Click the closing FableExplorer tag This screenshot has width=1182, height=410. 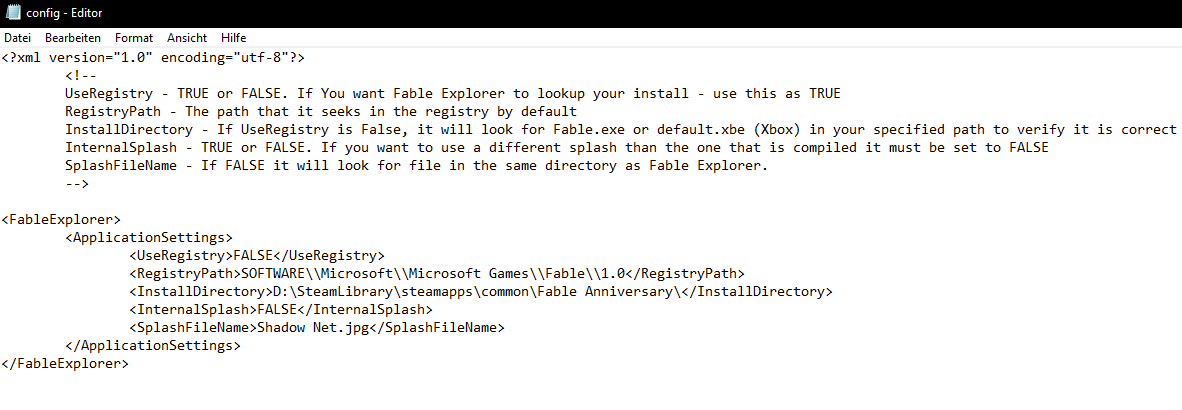point(65,363)
